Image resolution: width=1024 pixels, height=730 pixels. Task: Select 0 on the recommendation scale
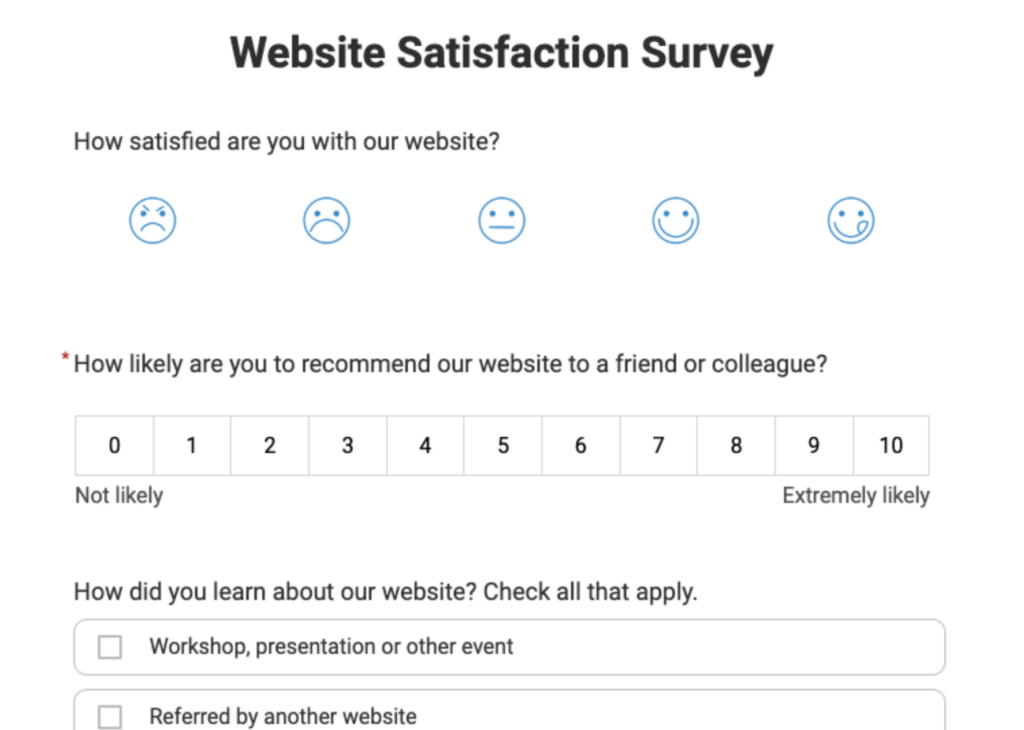[114, 445]
